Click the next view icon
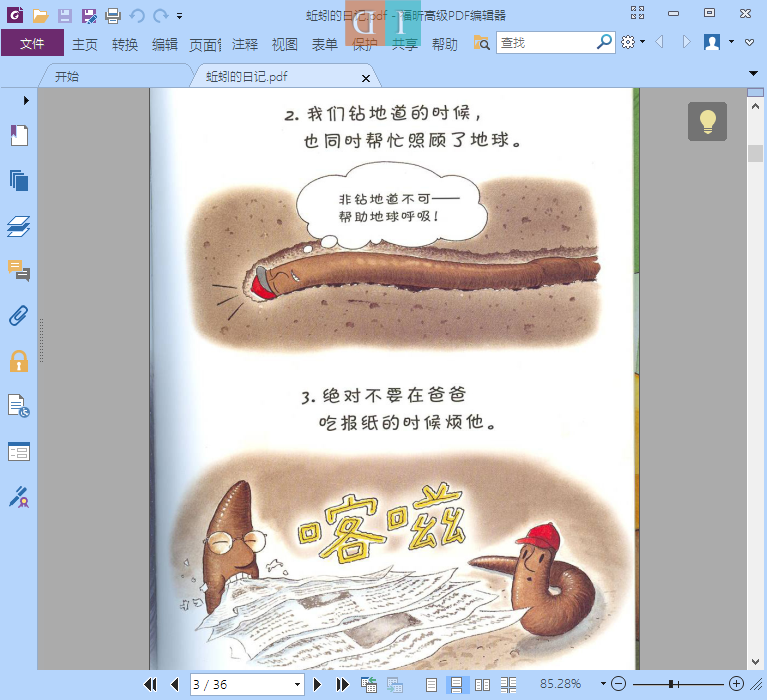This screenshot has height=700, width=767. 395,684
